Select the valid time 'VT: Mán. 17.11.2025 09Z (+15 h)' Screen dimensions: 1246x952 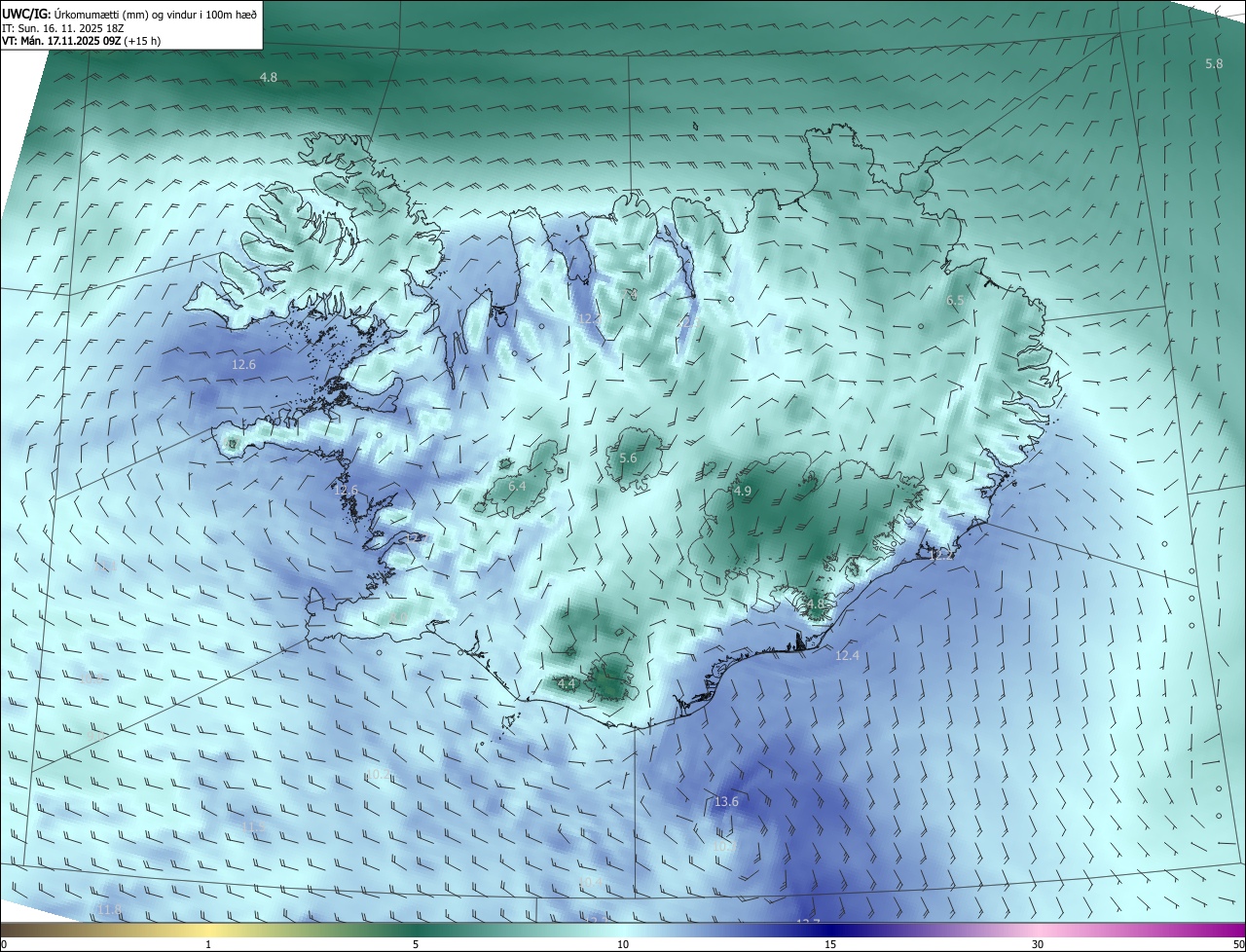pyautogui.click(x=82, y=41)
